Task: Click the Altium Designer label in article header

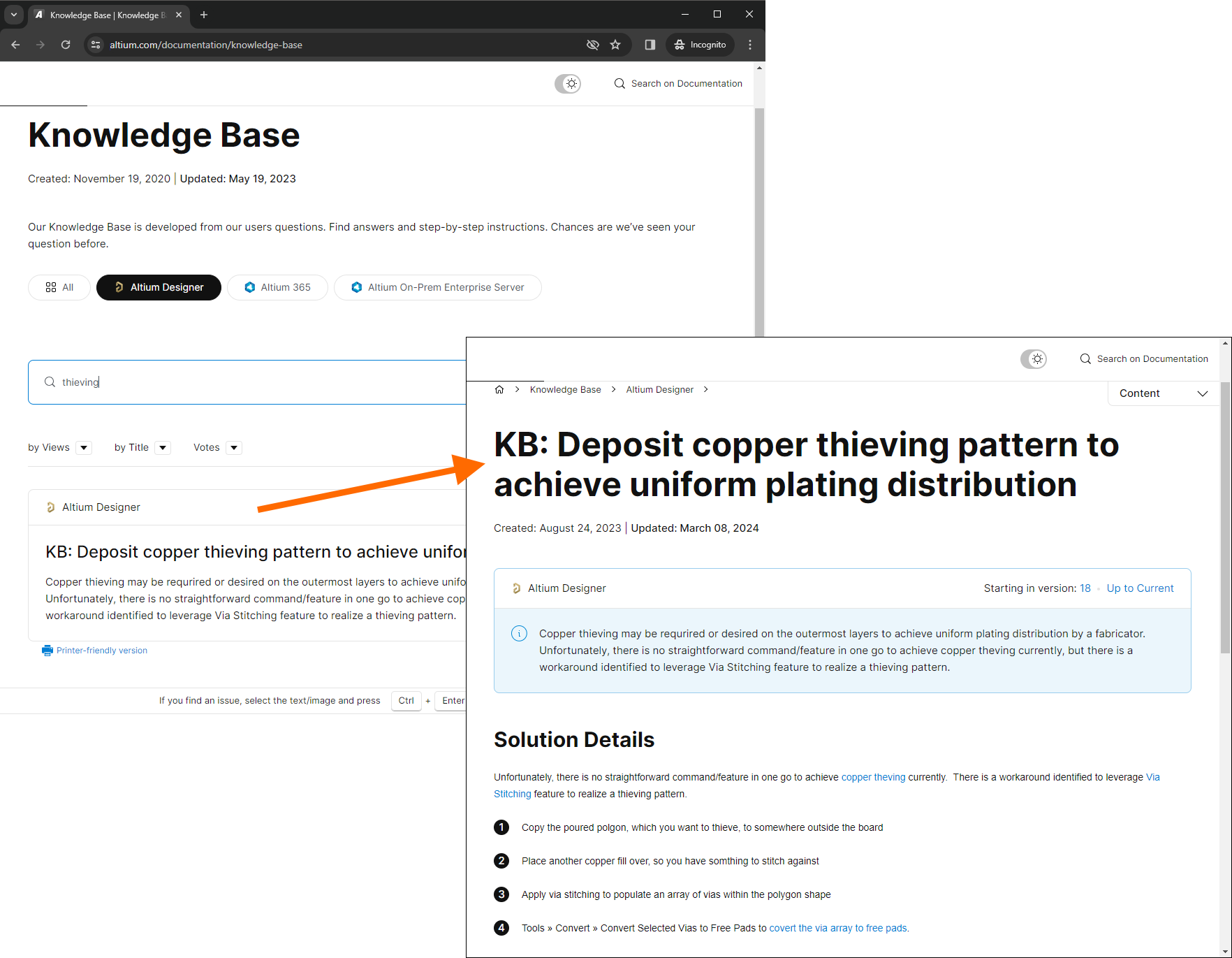Action: [x=566, y=588]
